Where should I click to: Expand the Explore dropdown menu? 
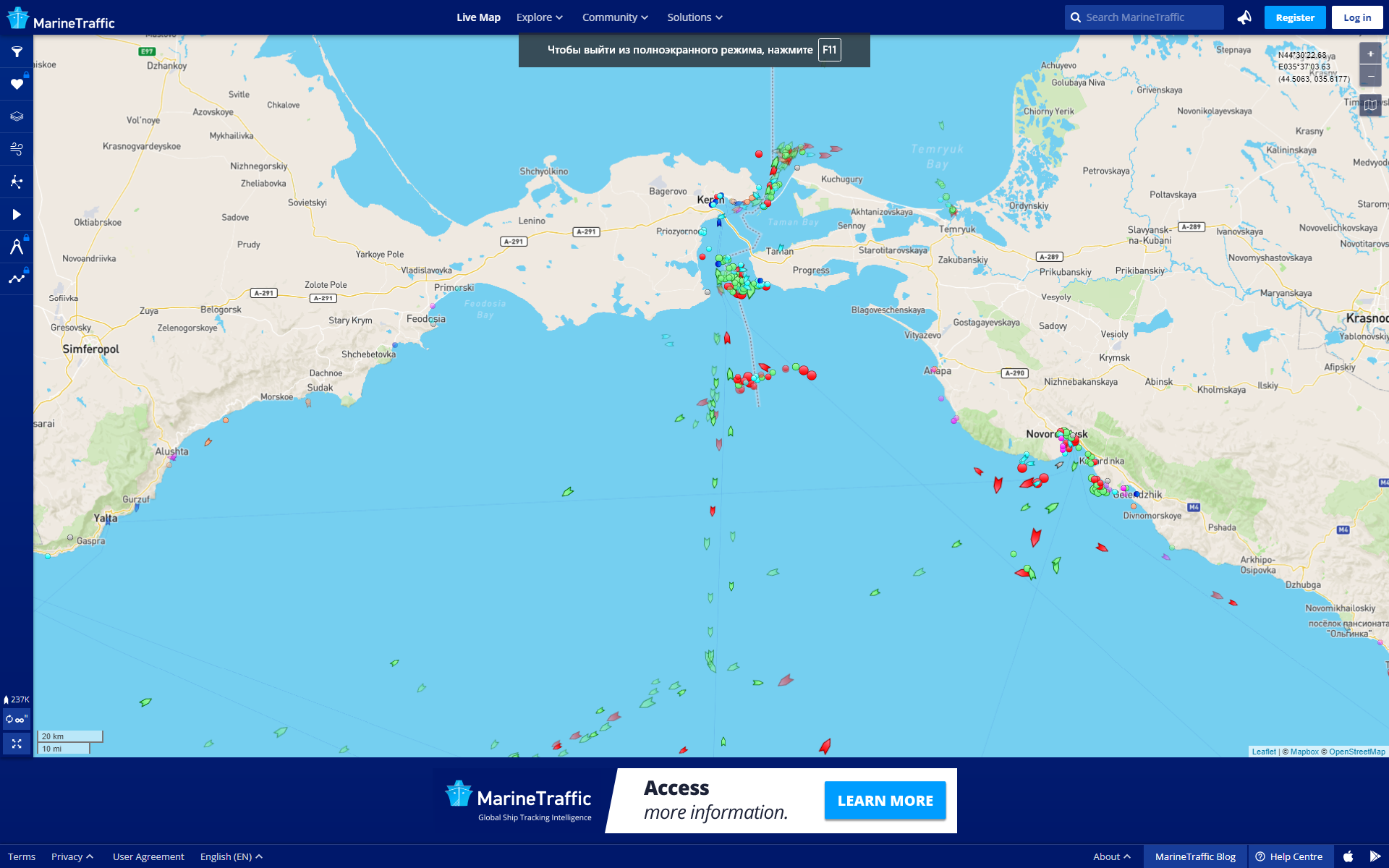(x=539, y=17)
